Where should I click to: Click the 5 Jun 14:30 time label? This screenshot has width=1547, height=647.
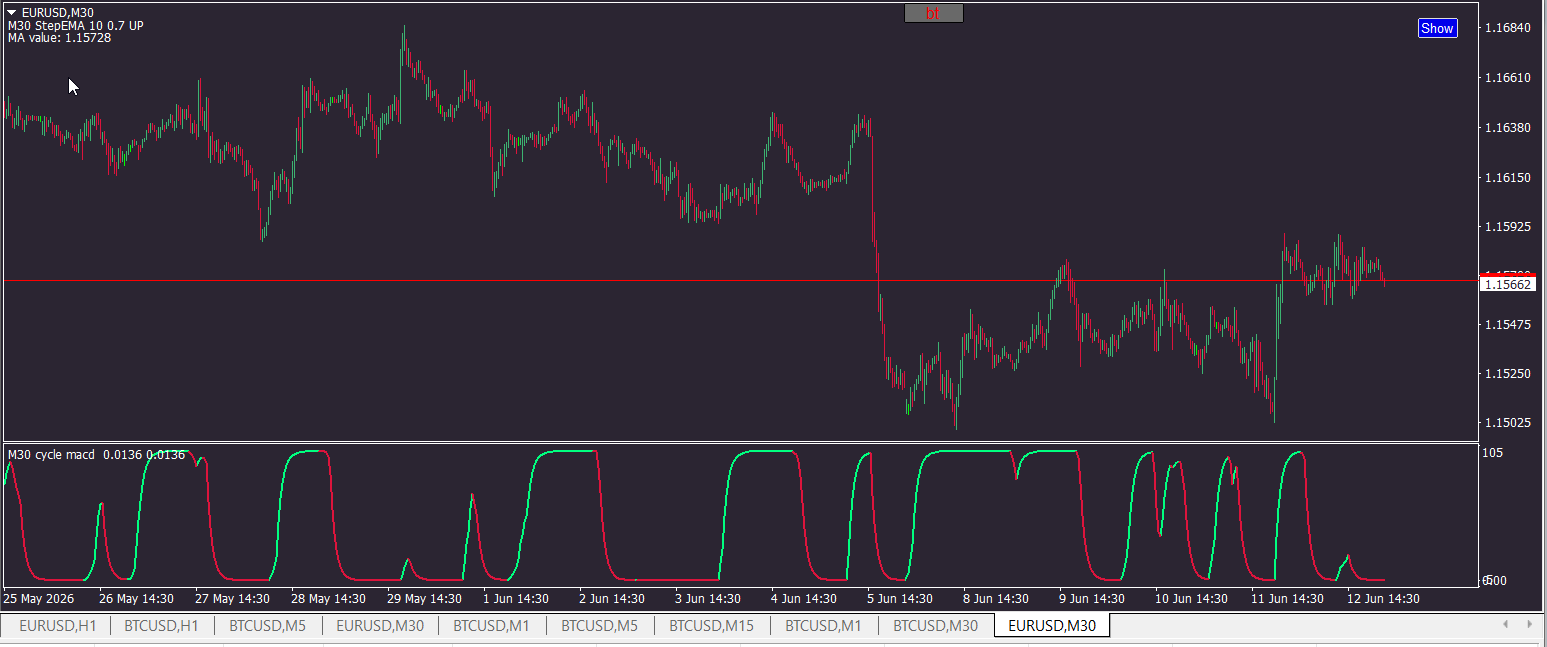click(899, 599)
